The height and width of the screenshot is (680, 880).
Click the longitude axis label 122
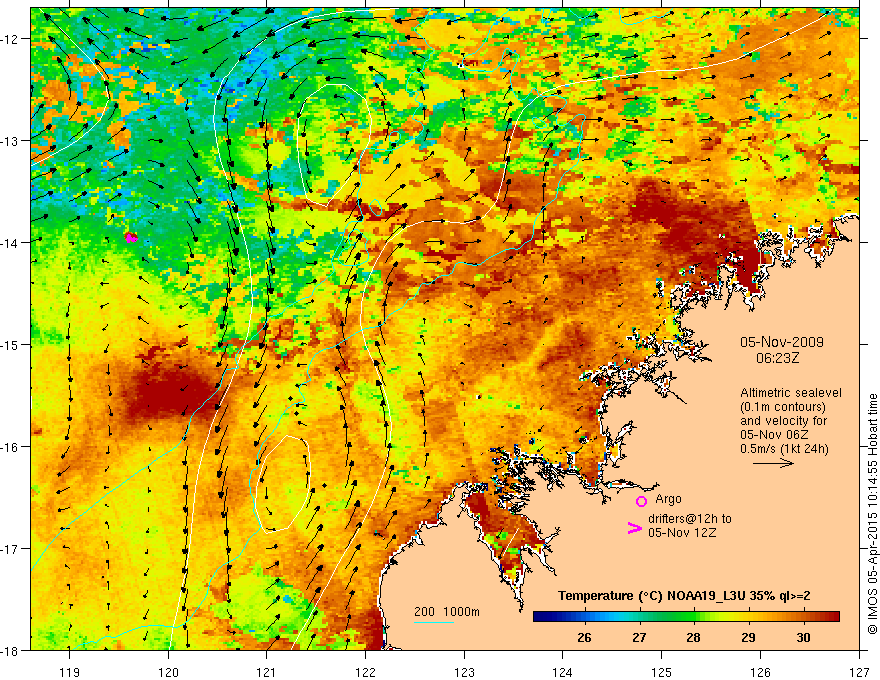365,672
